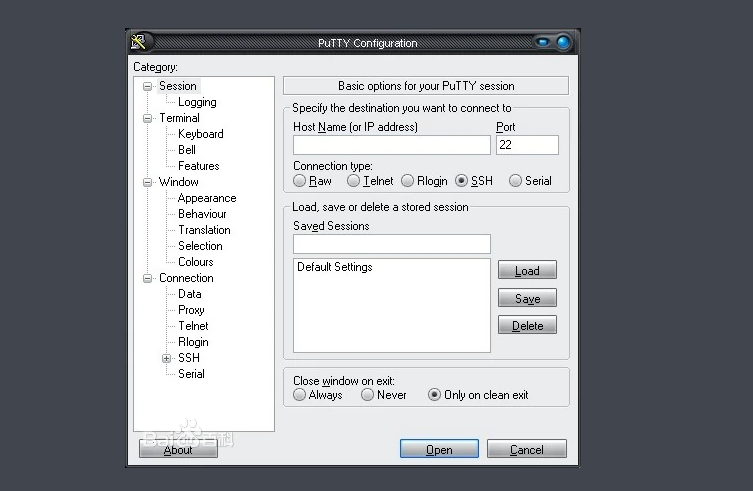Open the Bell category
The height and width of the screenshot is (491, 753).
(x=187, y=150)
